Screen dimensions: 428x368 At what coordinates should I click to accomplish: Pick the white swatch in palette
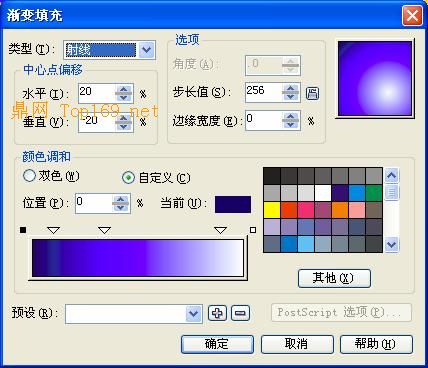coord(323,193)
